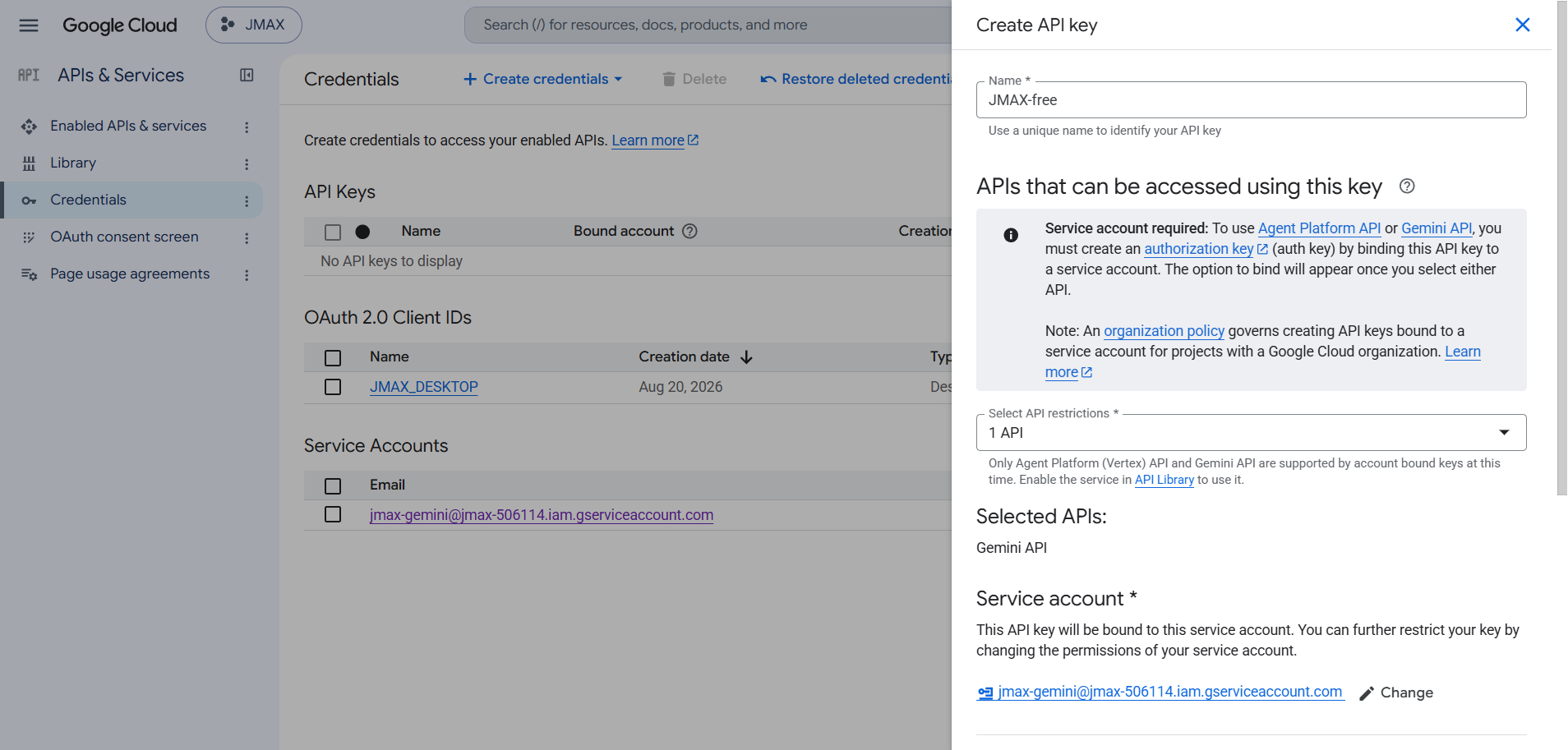Click the Gemini API link in the info box
Screen dimensions: 1568x750
pos(1436,228)
